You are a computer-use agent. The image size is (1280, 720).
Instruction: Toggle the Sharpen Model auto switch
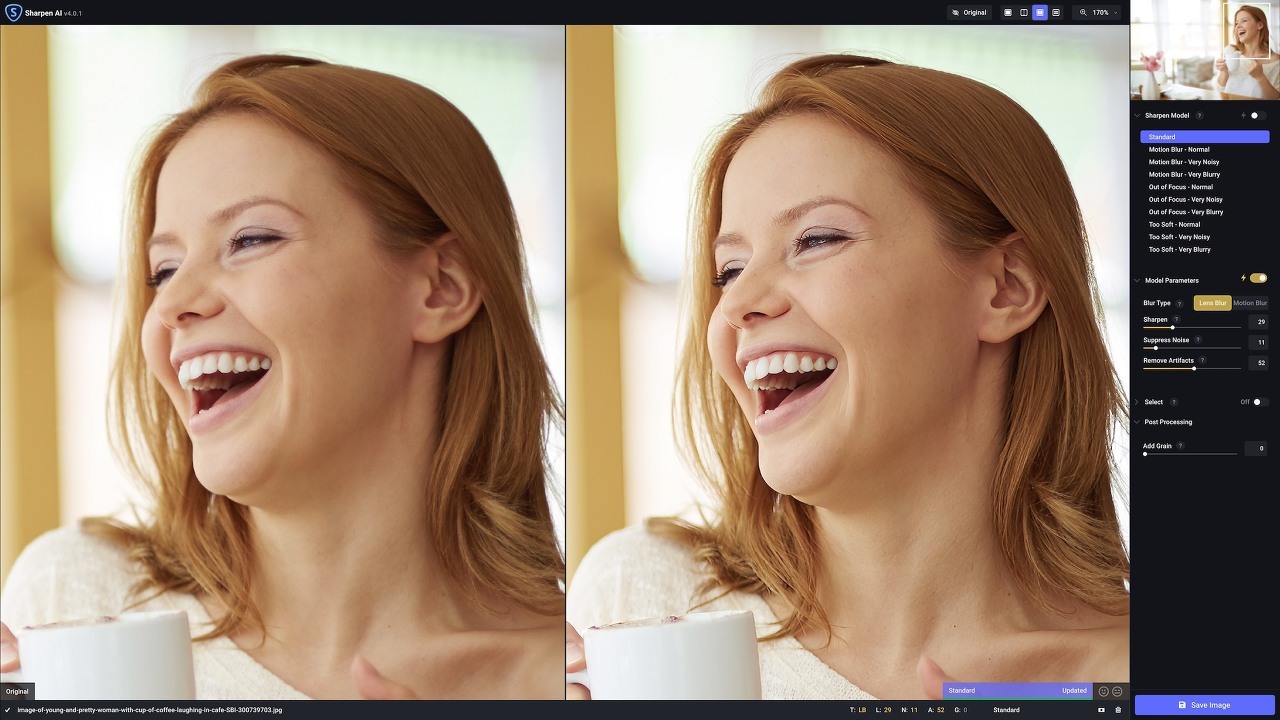pos(1257,116)
